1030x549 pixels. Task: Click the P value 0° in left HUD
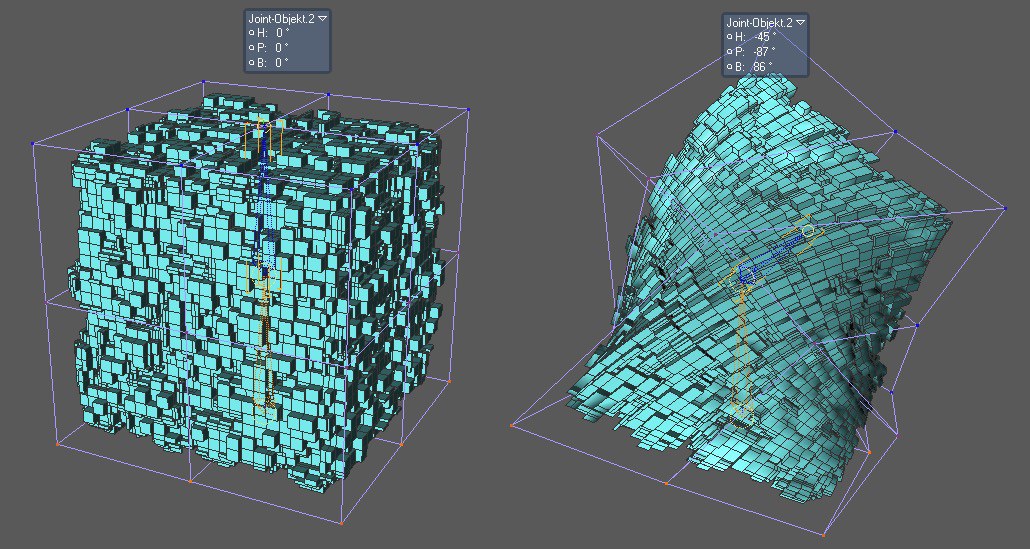tap(282, 47)
